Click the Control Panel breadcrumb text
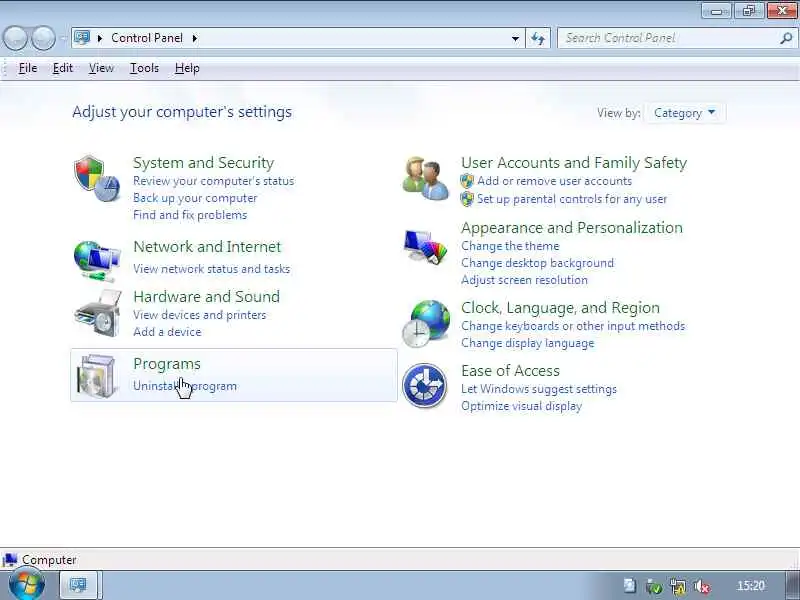Viewport: 800px width, 600px height. point(147,38)
